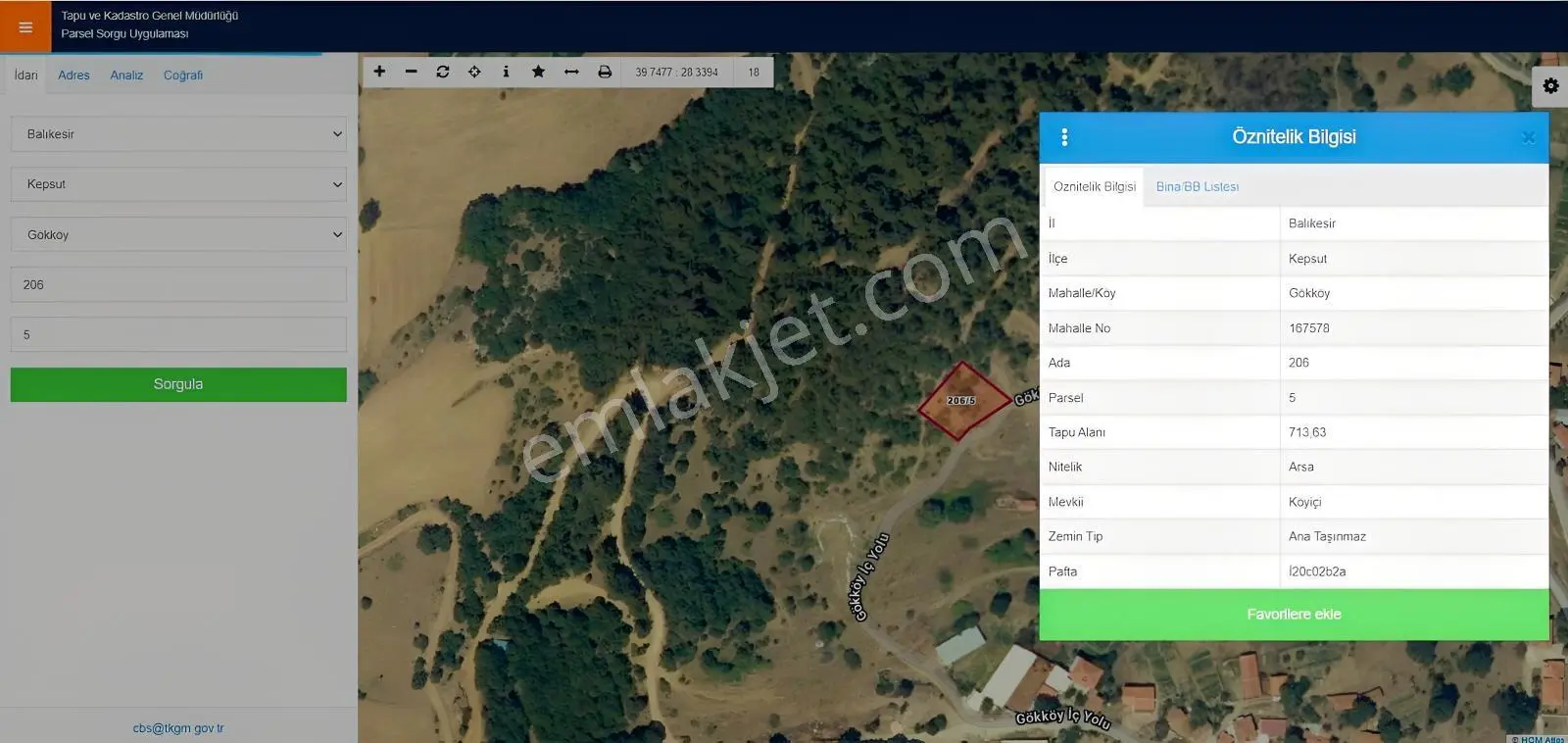1568x743 pixels.
Task: Open the Analiz tab
Action: pos(126,75)
